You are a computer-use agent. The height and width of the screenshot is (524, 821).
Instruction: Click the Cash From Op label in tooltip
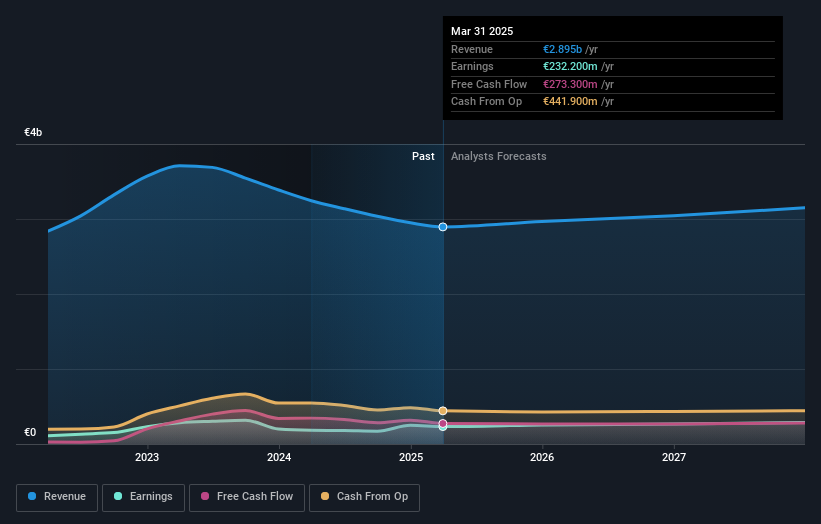pos(486,102)
